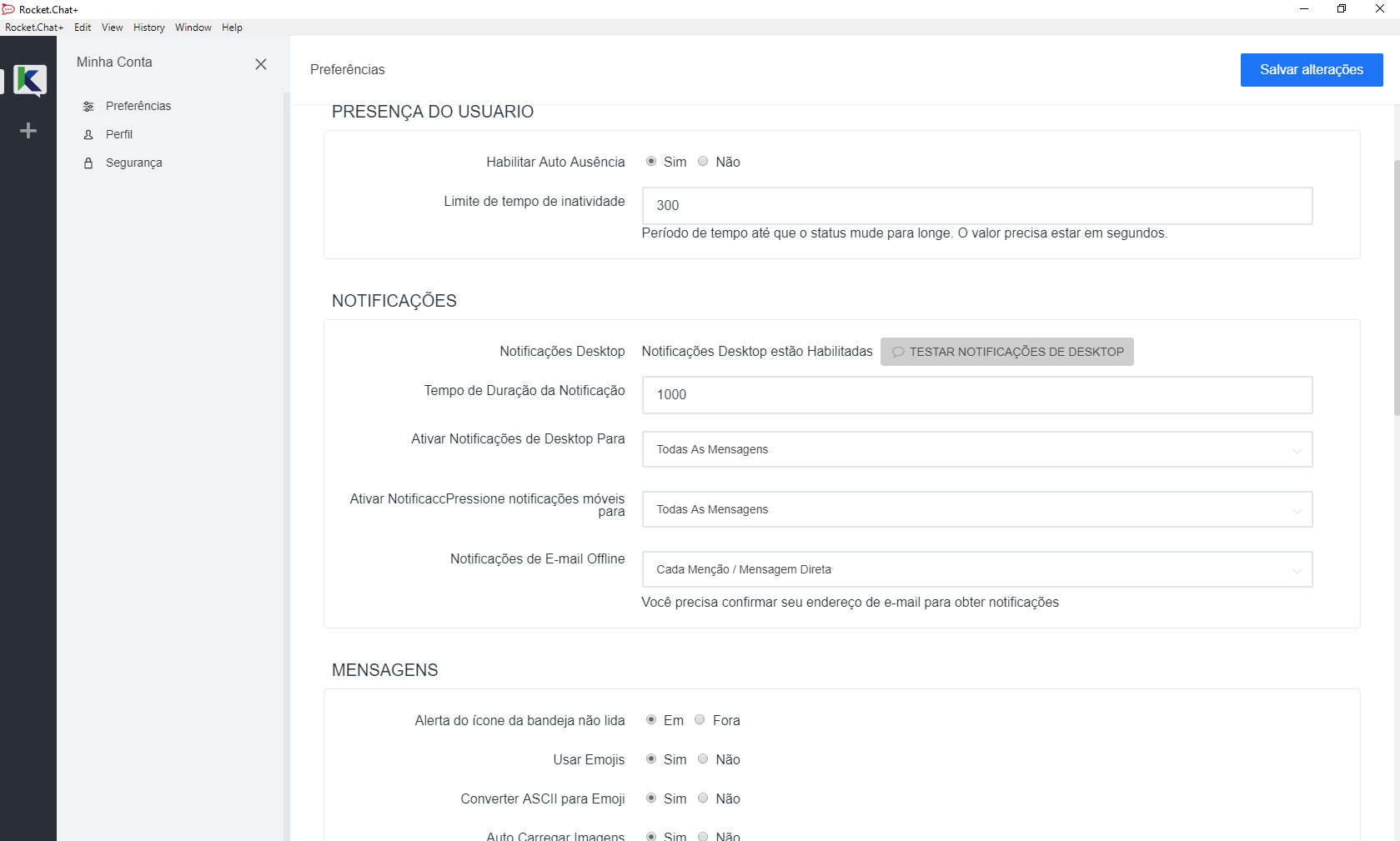The width and height of the screenshot is (1400, 841).
Task: Click the speech bubble icon on the test button
Action: (898, 352)
